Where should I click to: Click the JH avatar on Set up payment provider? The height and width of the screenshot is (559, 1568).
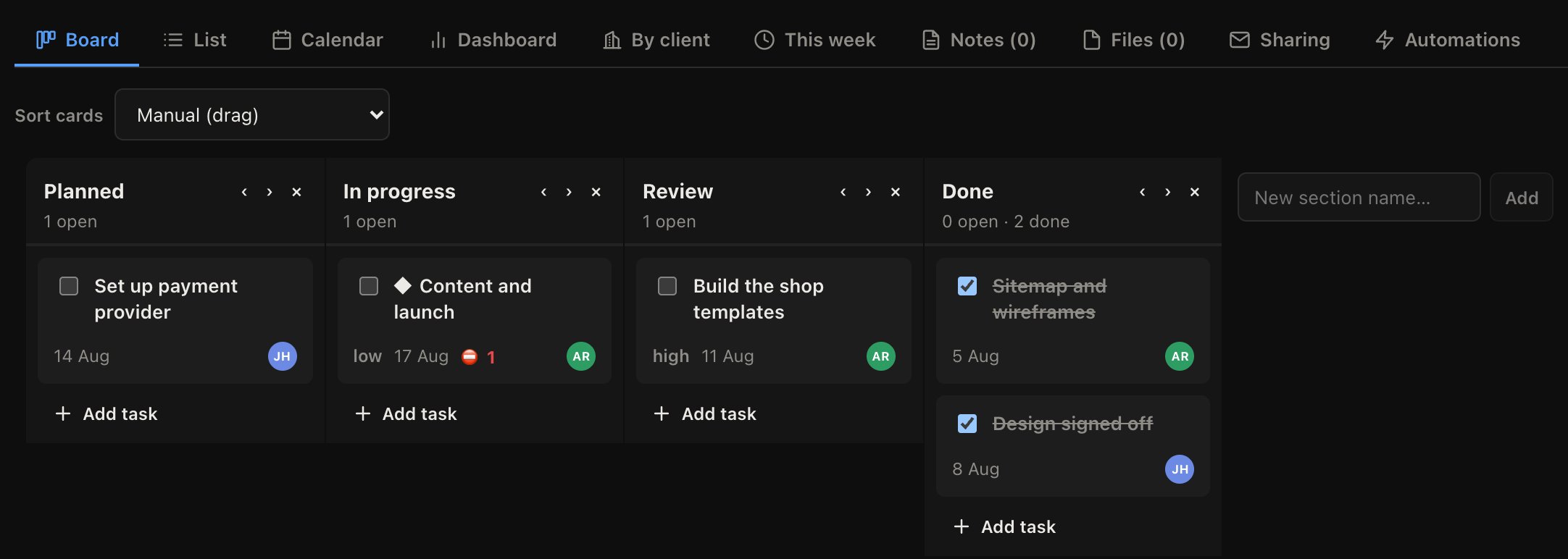pos(283,356)
